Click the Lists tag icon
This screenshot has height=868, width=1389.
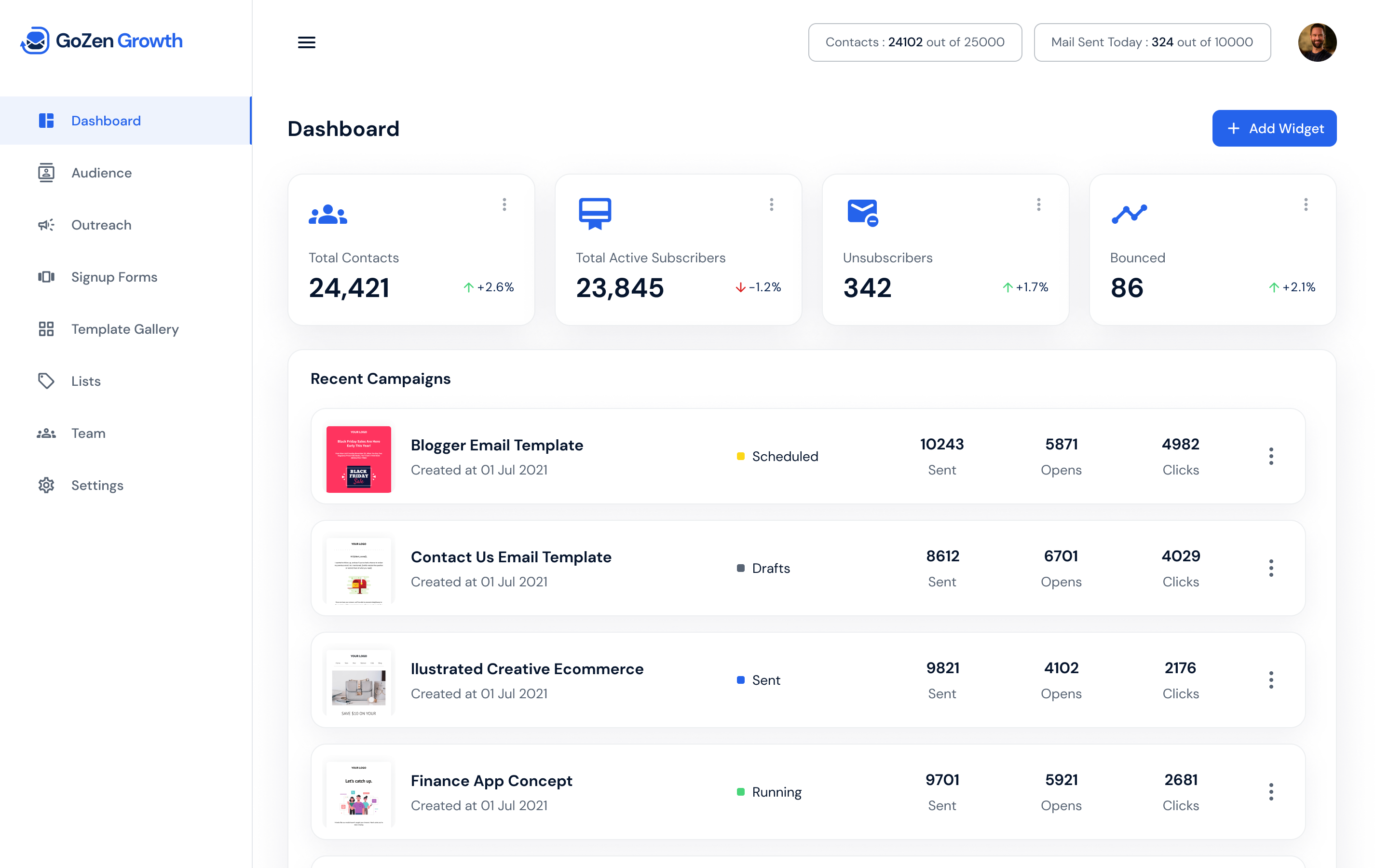click(46, 381)
